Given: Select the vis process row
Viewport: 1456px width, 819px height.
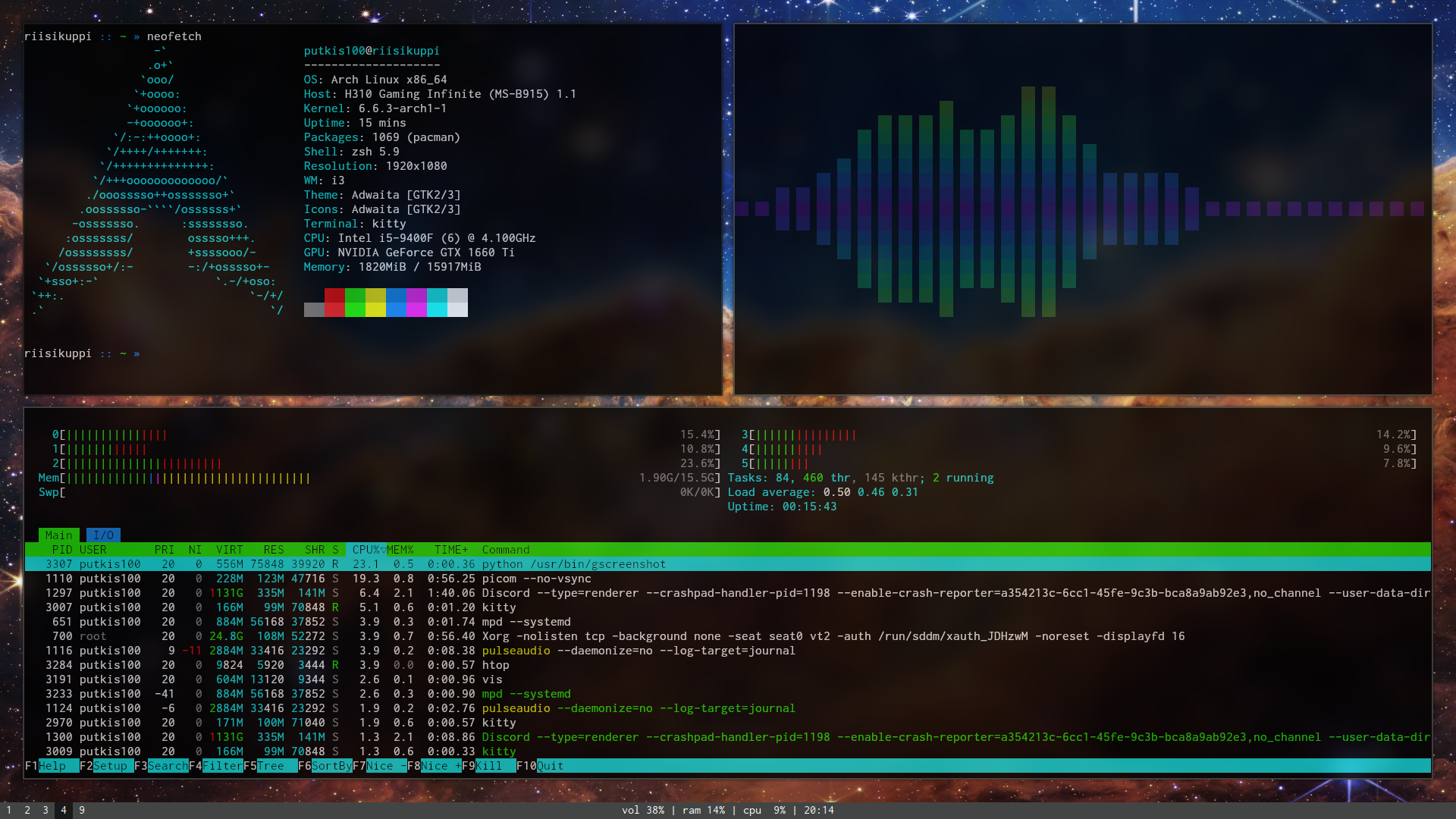Looking at the screenshot, I should (x=728, y=679).
